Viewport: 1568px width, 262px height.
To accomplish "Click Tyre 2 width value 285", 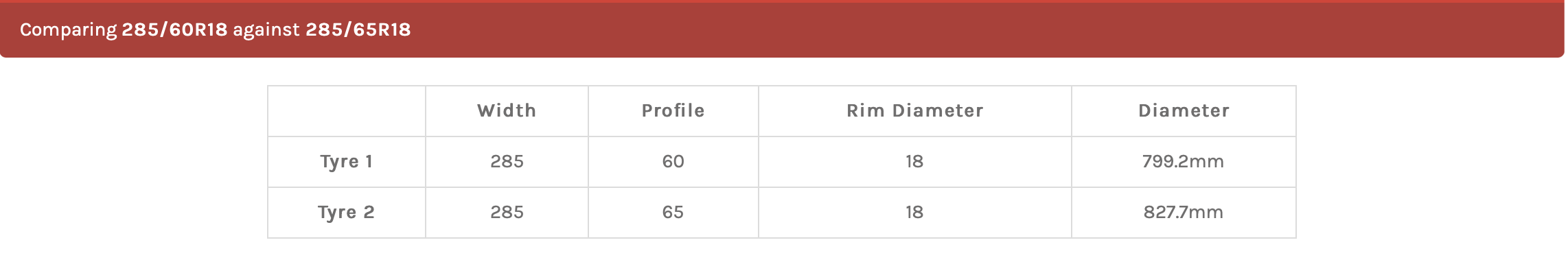I will (507, 213).
